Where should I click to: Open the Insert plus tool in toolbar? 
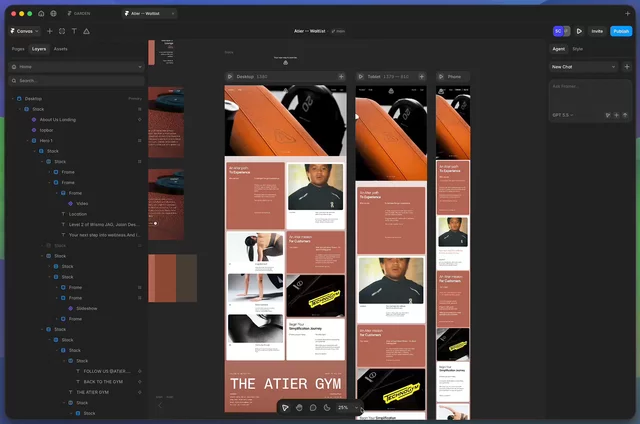(50, 31)
